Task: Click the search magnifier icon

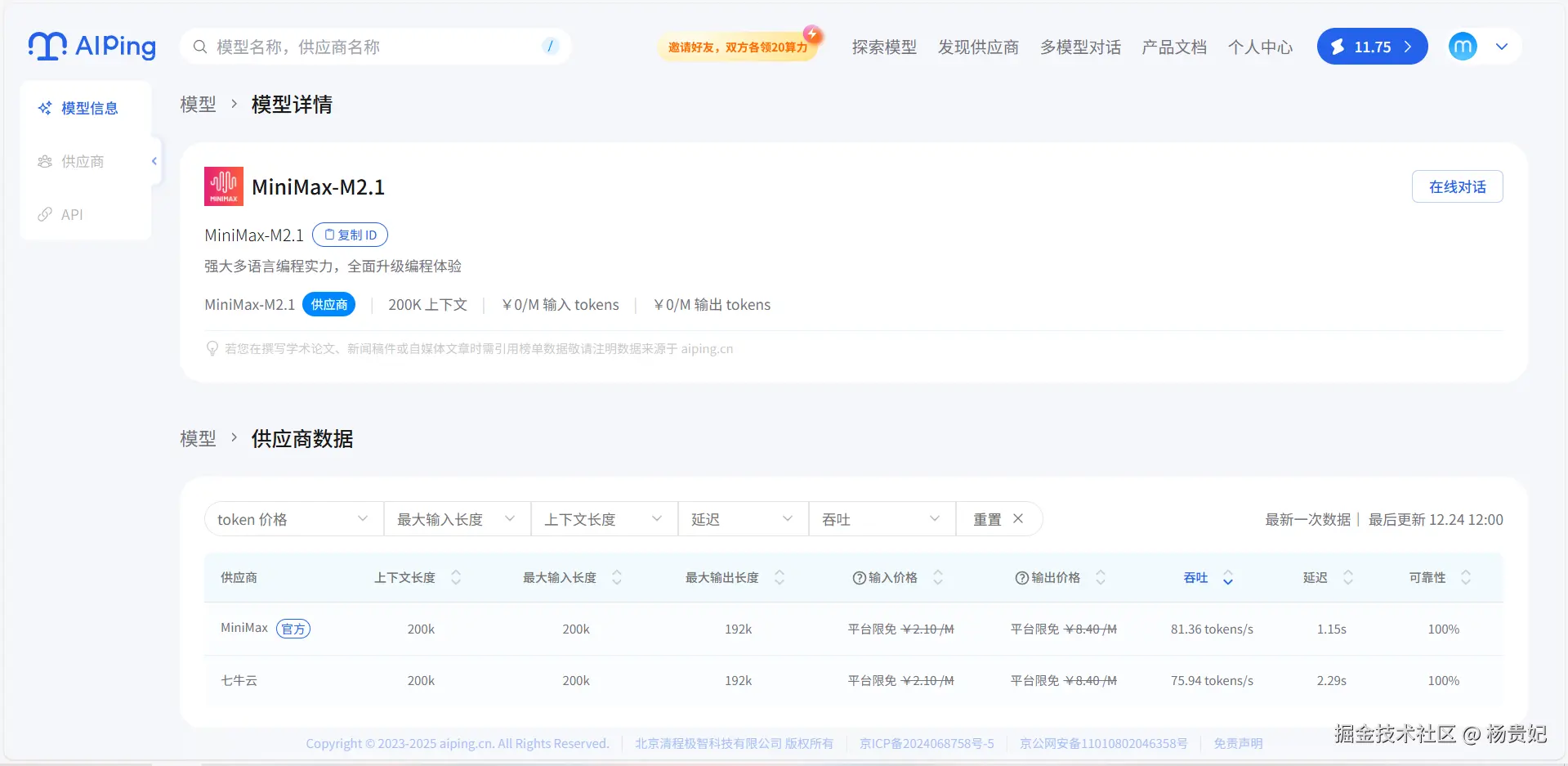Action: coord(199,47)
